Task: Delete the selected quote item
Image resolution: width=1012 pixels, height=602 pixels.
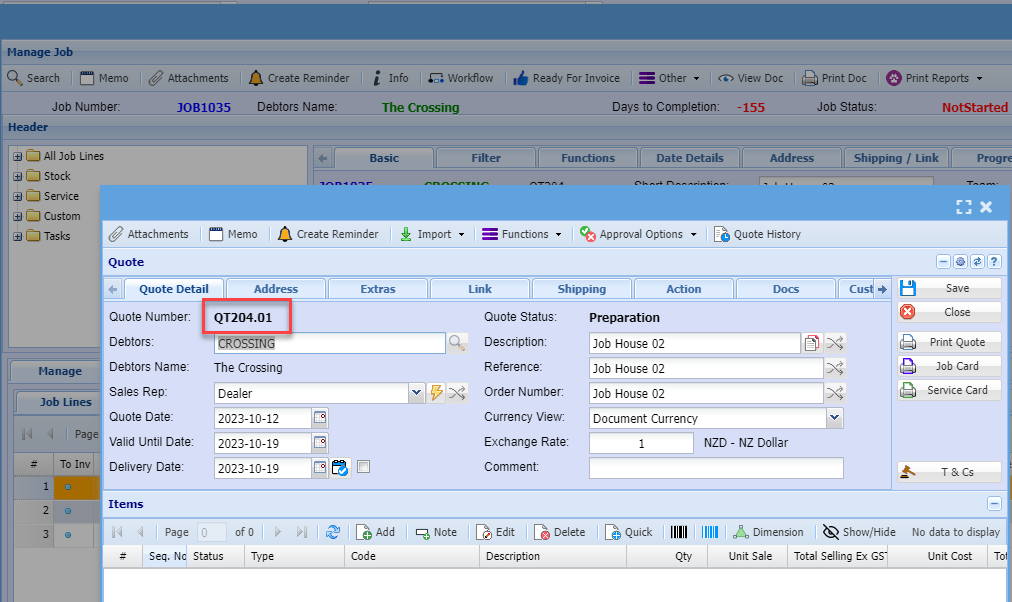Action: tap(559, 532)
